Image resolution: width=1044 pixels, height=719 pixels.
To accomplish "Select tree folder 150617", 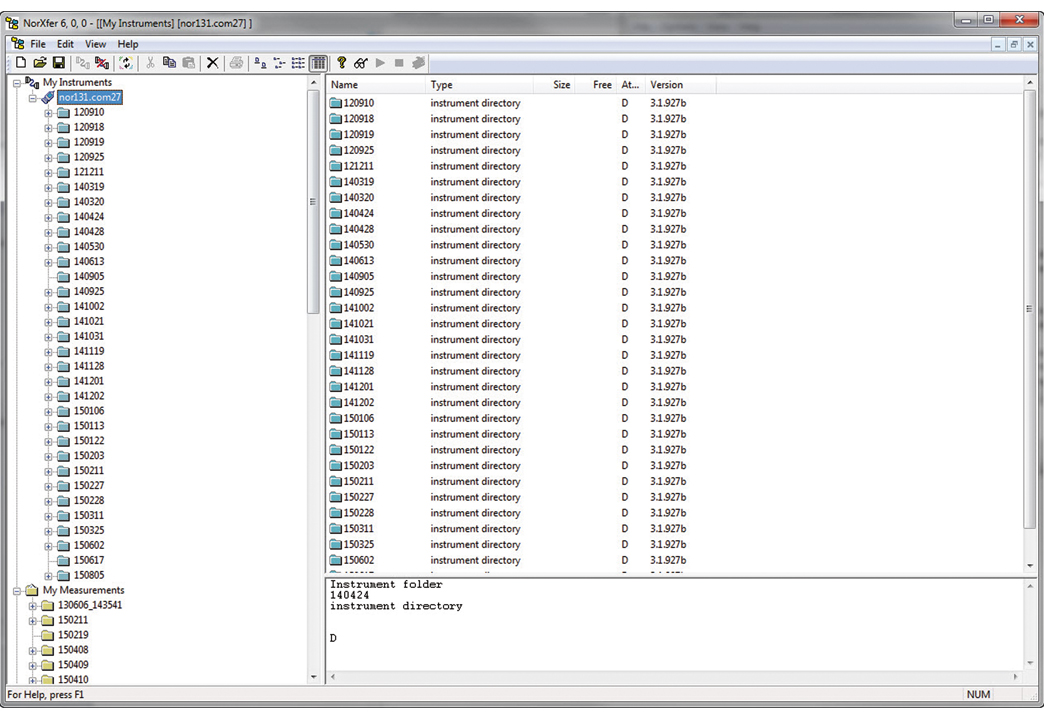I will (x=89, y=561).
